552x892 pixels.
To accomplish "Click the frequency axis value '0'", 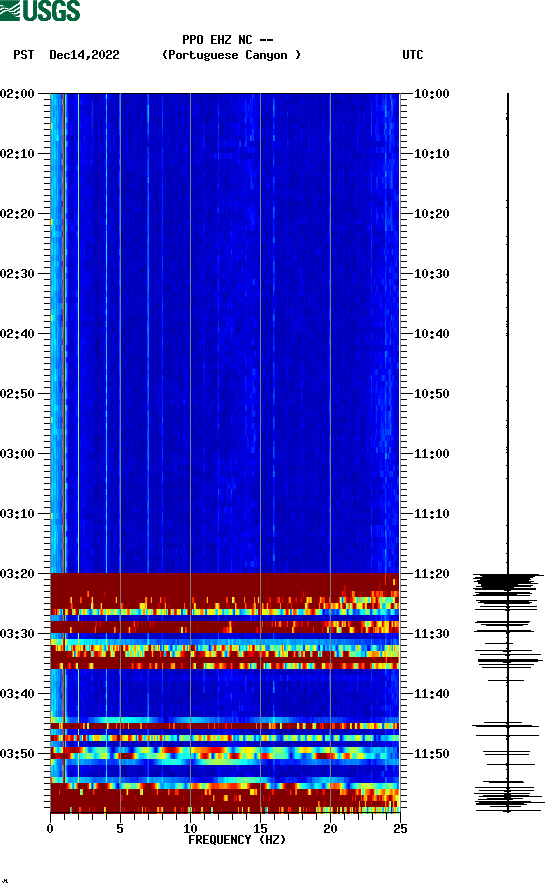I will click(50, 829).
